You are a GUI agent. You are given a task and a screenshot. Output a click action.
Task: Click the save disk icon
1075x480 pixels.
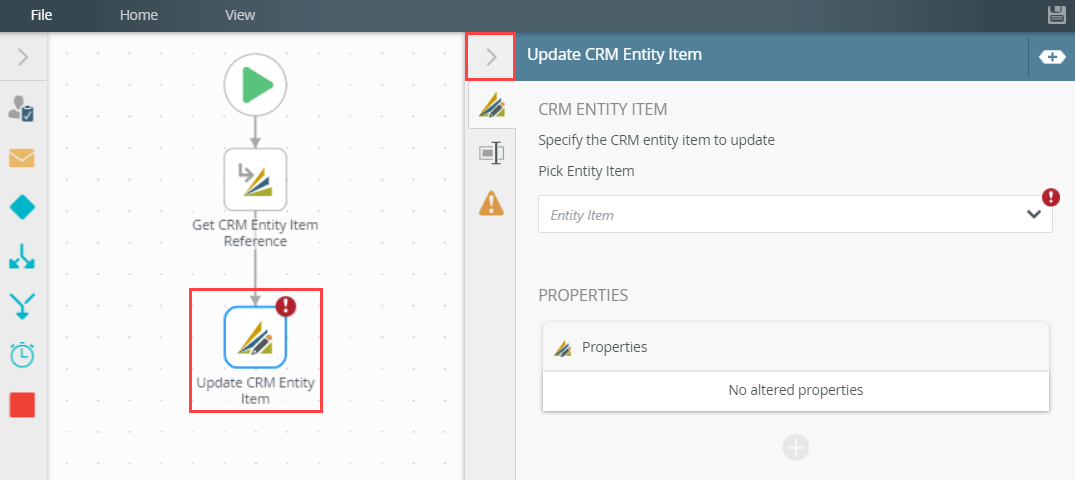pos(1056,14)
